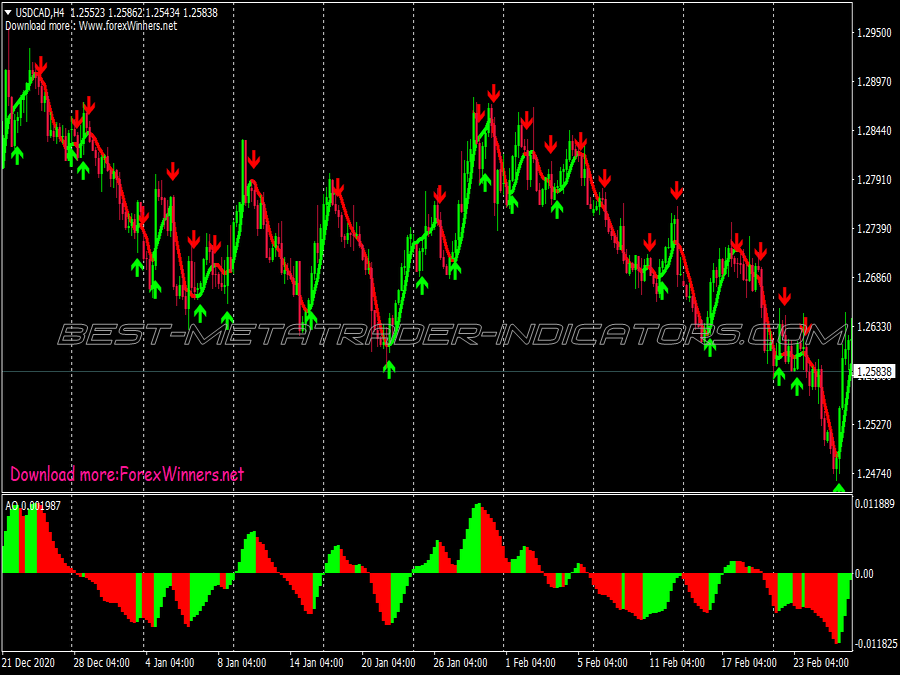Open the chart menu triangle beside USDCAD,H4
This screenshot has width=900, height=675.
pos(8,12)
